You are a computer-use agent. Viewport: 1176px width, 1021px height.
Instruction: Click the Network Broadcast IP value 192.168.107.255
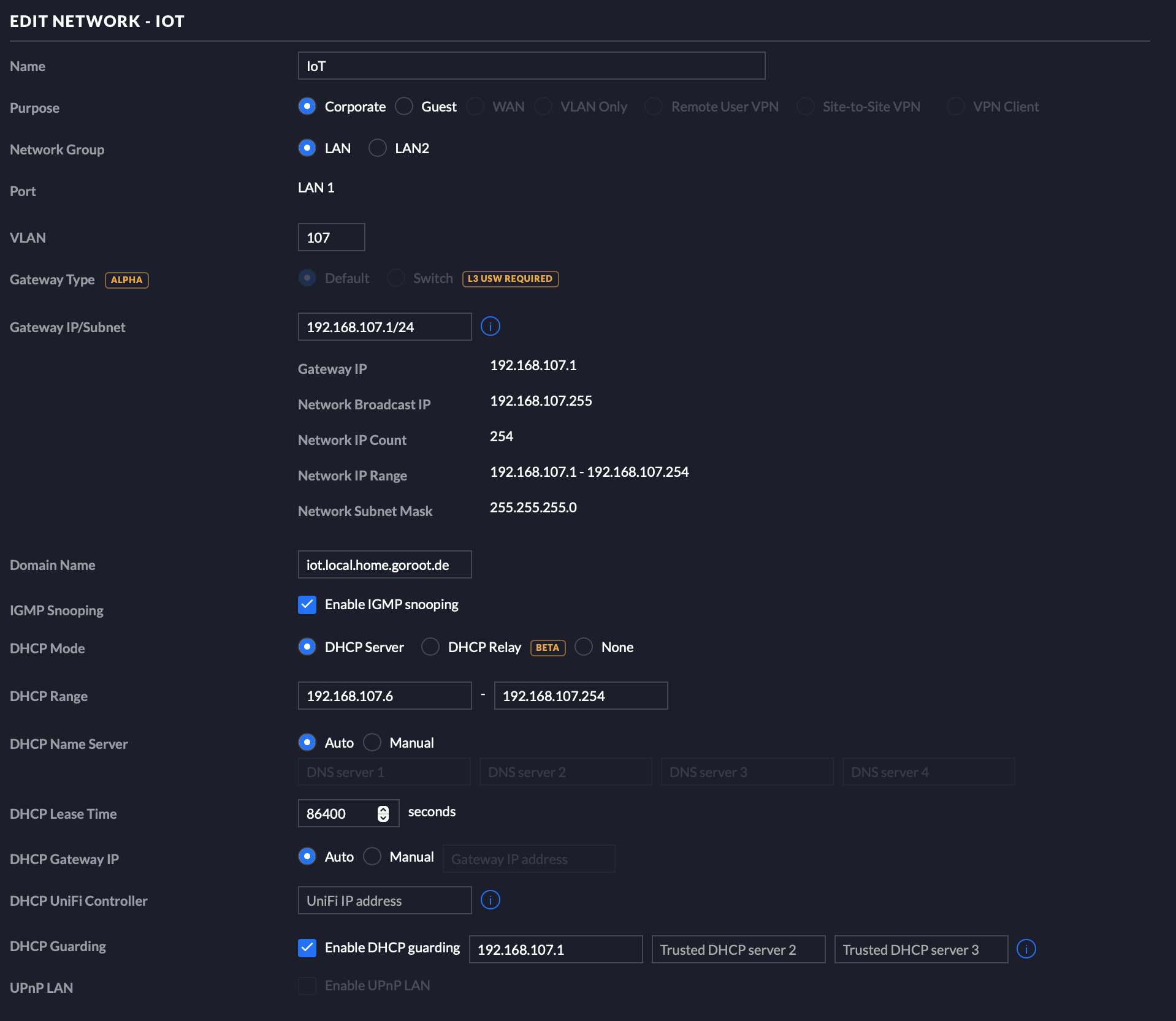[541, 401]
